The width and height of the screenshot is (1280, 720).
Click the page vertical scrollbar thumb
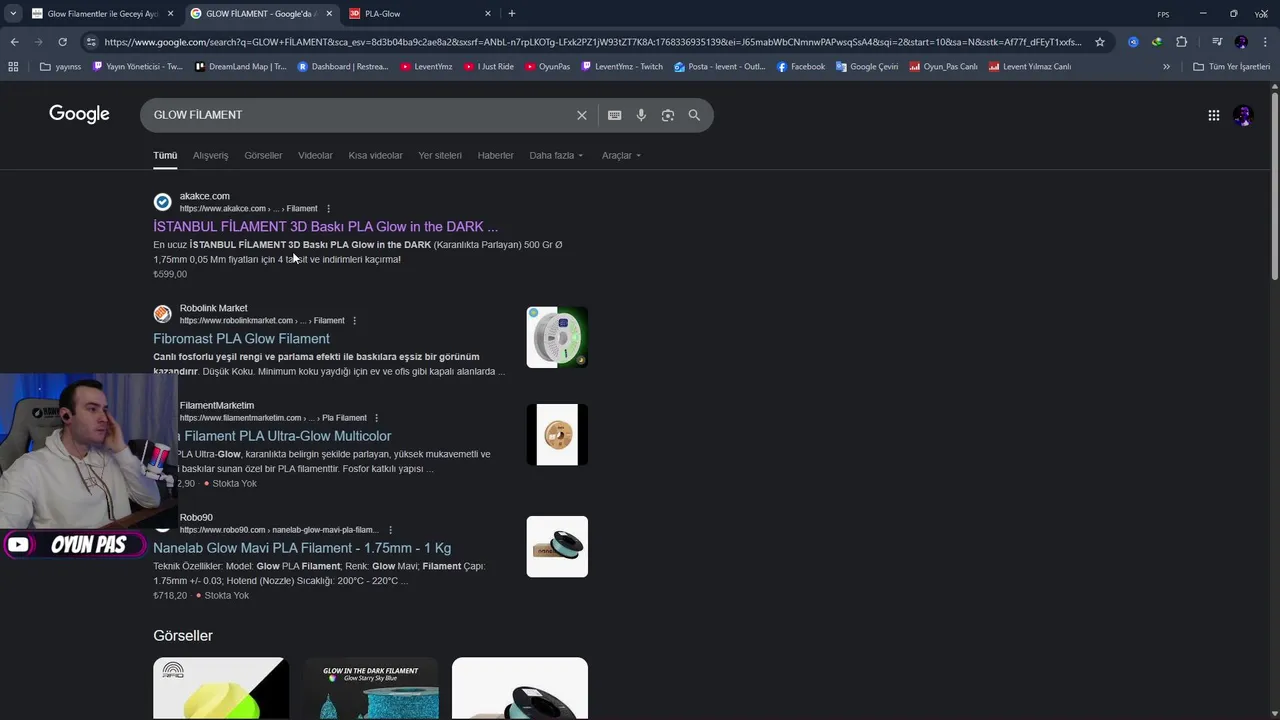(1275, 187)
